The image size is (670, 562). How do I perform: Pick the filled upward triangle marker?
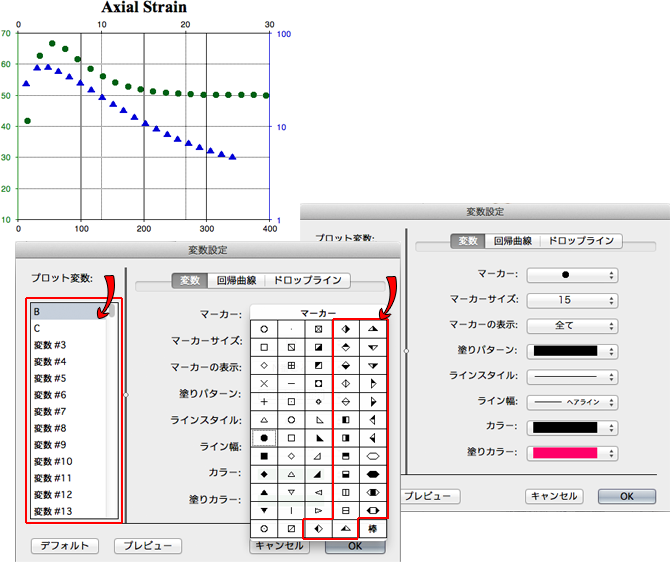[x=264, y=492]
